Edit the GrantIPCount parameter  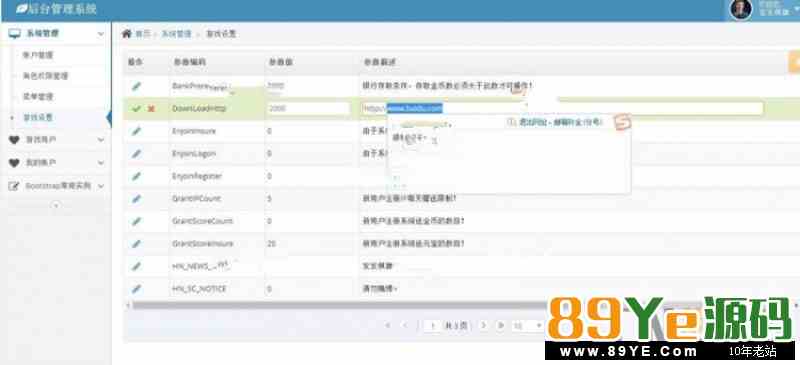pyautogui.click(x=136, y=199)
